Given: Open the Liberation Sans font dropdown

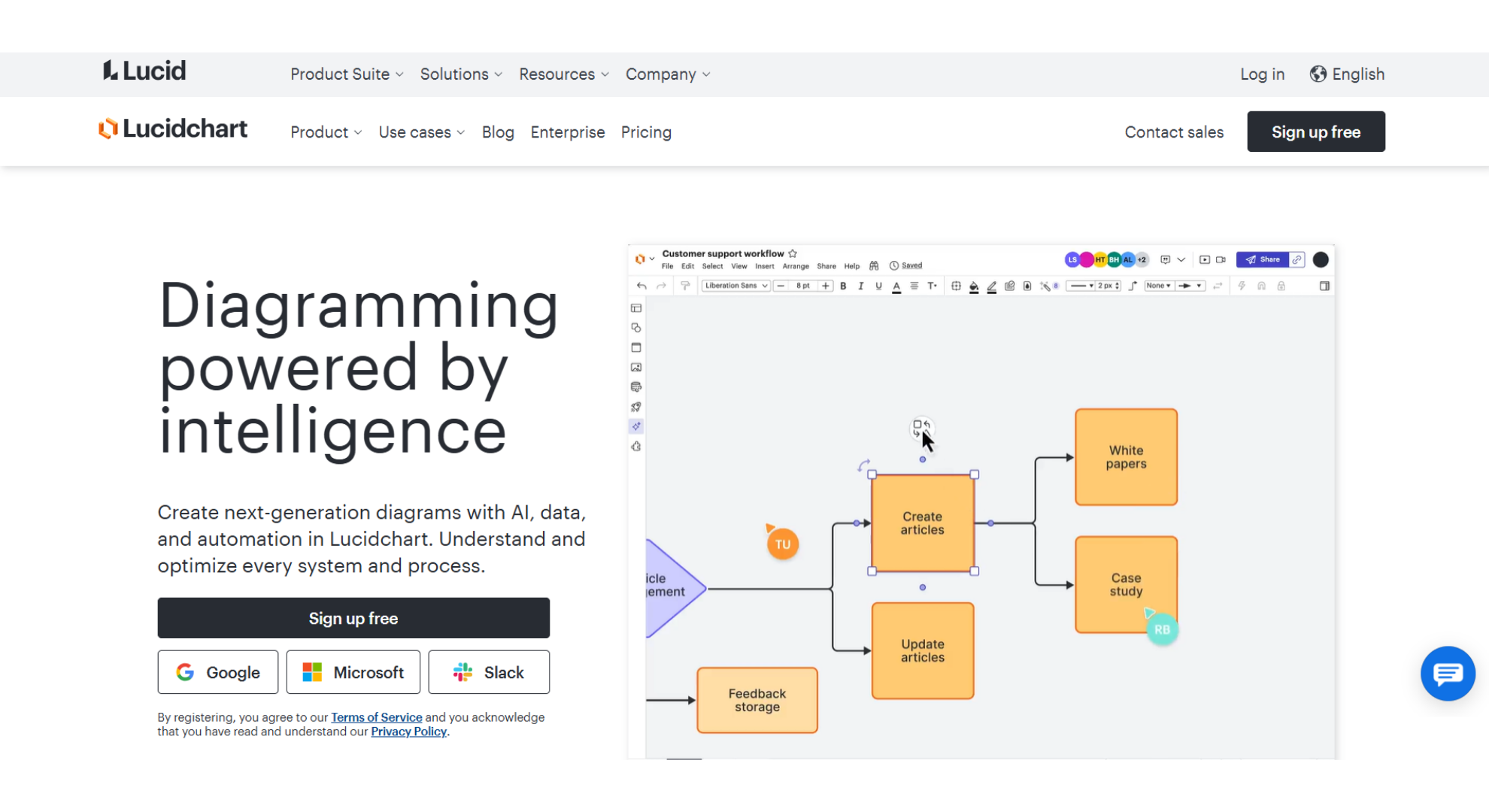Looking at the screenshot, I should pyautogui.click(x=735, y=286).
